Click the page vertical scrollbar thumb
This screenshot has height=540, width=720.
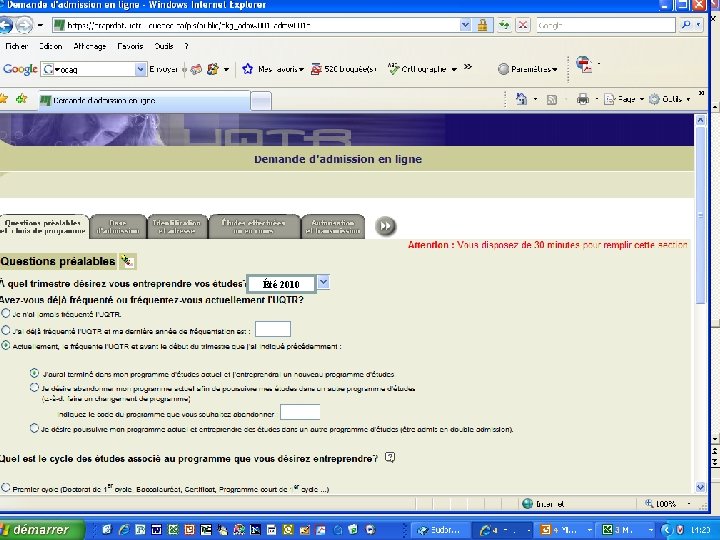pyautogui.click(x=700, y=215)
